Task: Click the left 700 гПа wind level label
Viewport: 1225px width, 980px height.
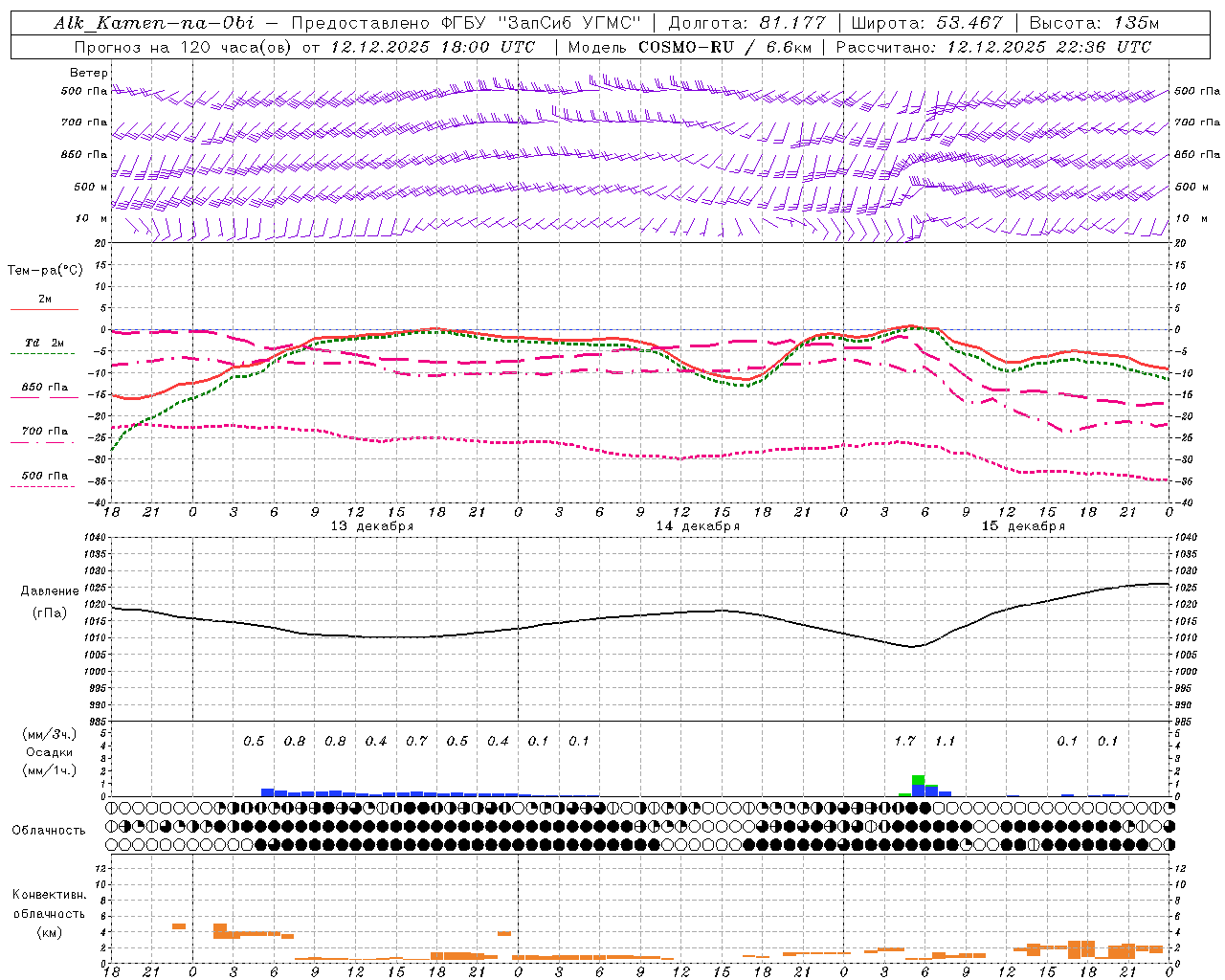Action: (x=84, y=122)
